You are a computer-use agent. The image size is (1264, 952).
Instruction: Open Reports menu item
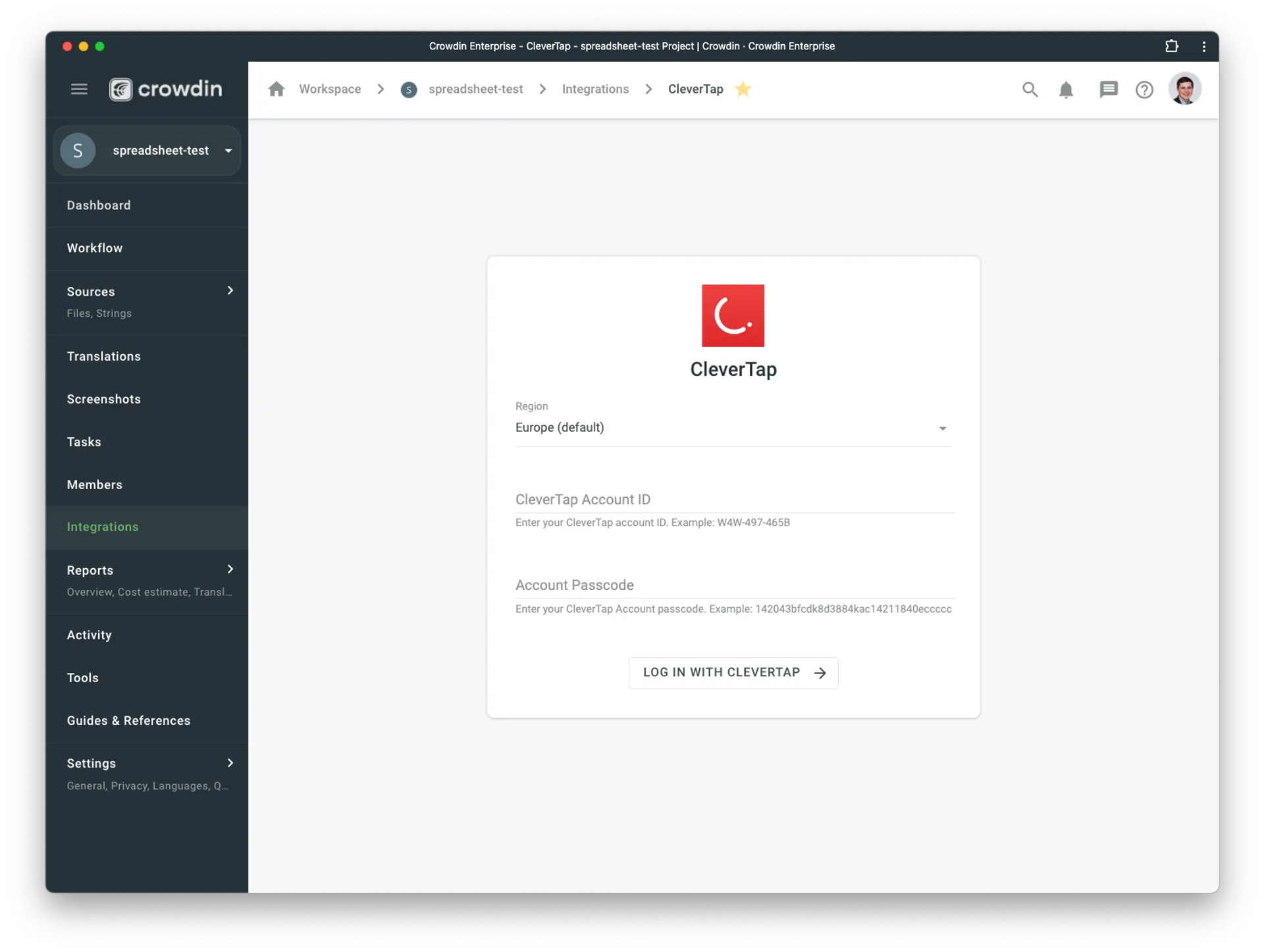tap(147, 581)
